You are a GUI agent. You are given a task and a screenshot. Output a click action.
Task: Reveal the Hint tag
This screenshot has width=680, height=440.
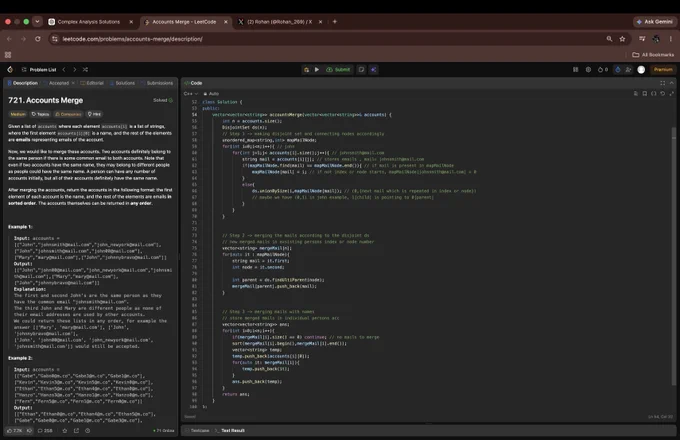point(94,114)
